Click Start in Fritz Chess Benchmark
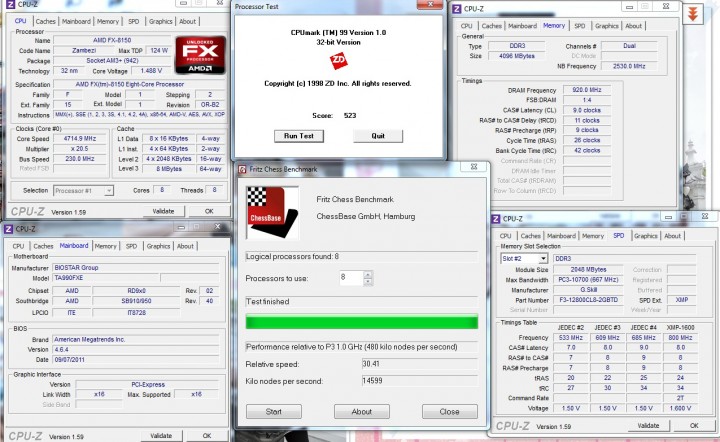This screenshot has width=720, height=442. (274, 412)
